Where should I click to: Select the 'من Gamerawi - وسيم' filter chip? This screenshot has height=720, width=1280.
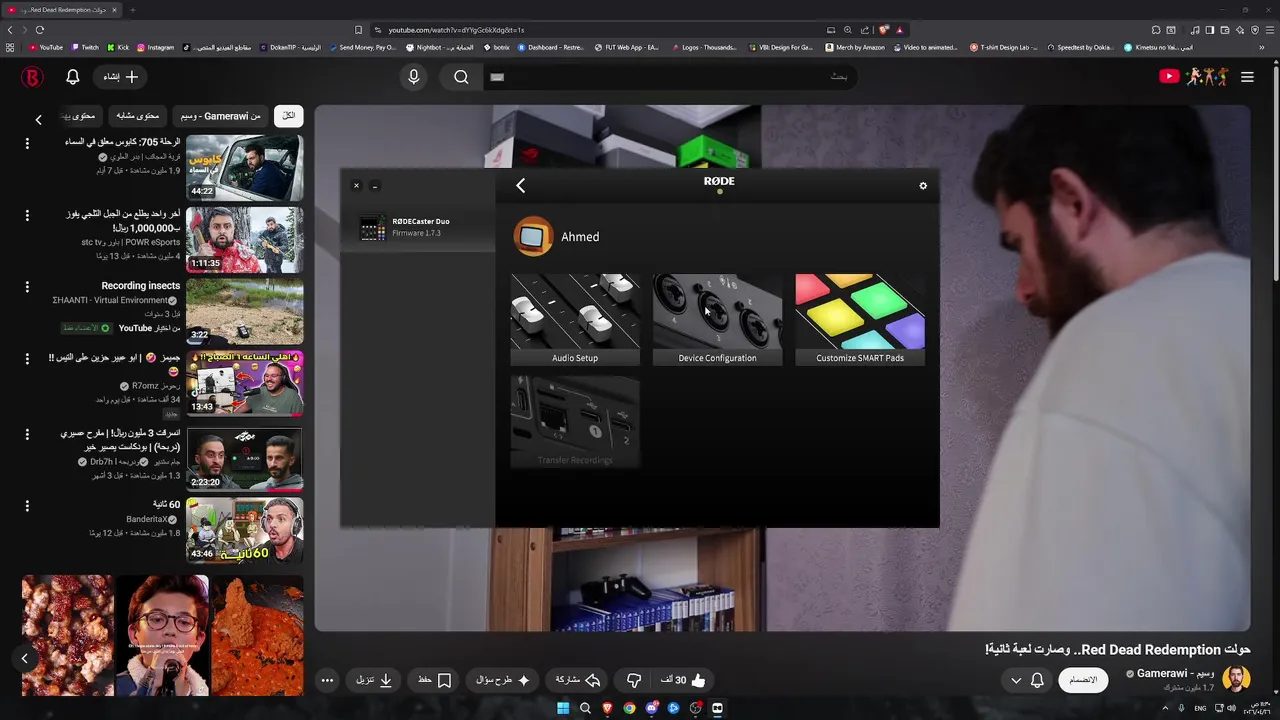(219, 116)
